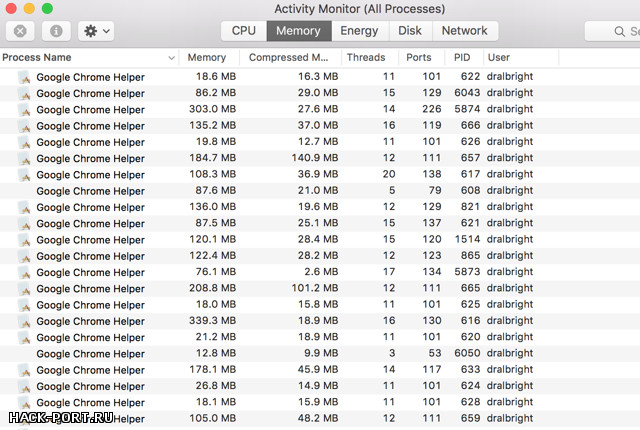
Task: Go to the Disk tab
Action: coord(410,31)
